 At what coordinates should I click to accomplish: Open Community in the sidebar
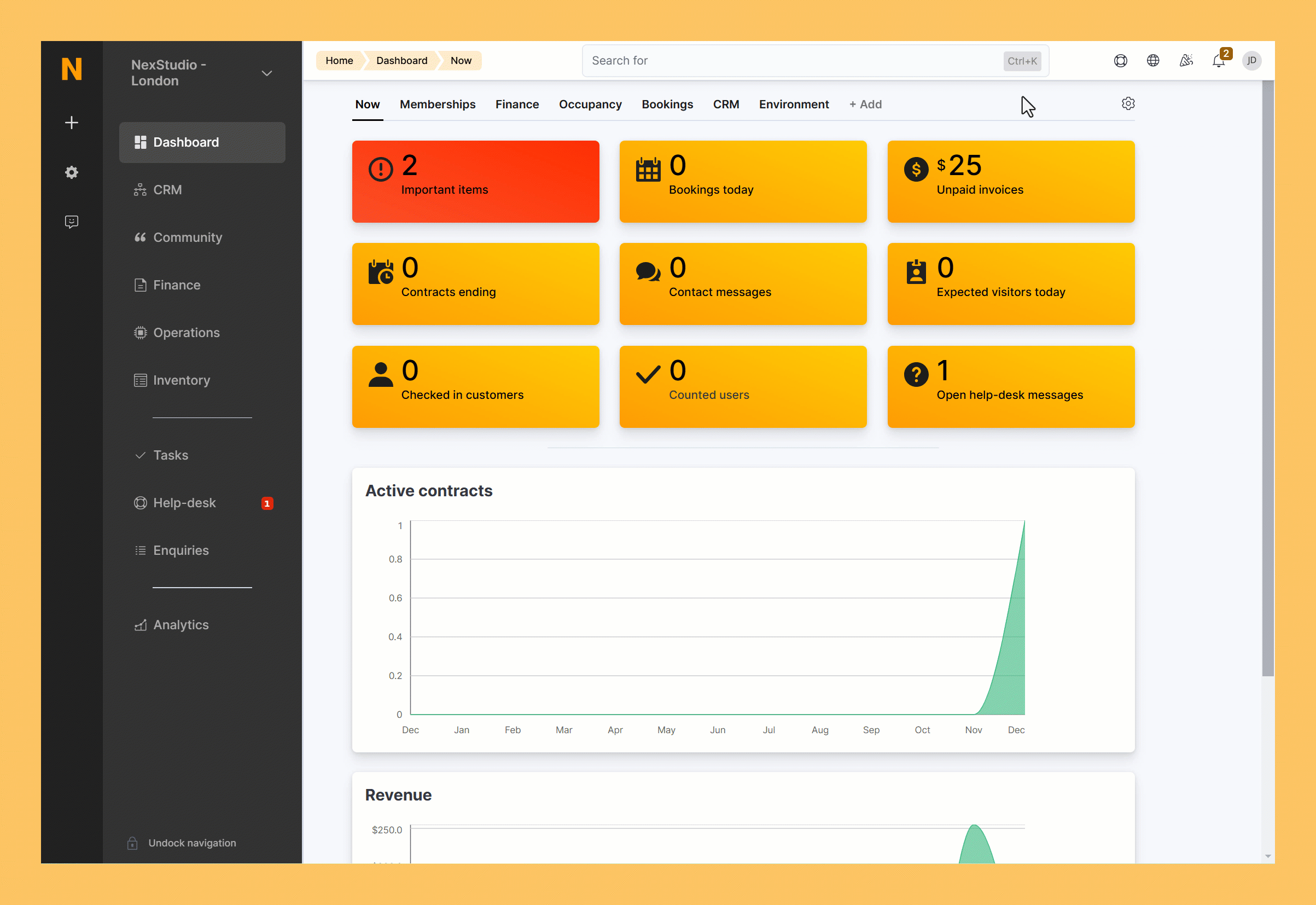click(202, 237)
